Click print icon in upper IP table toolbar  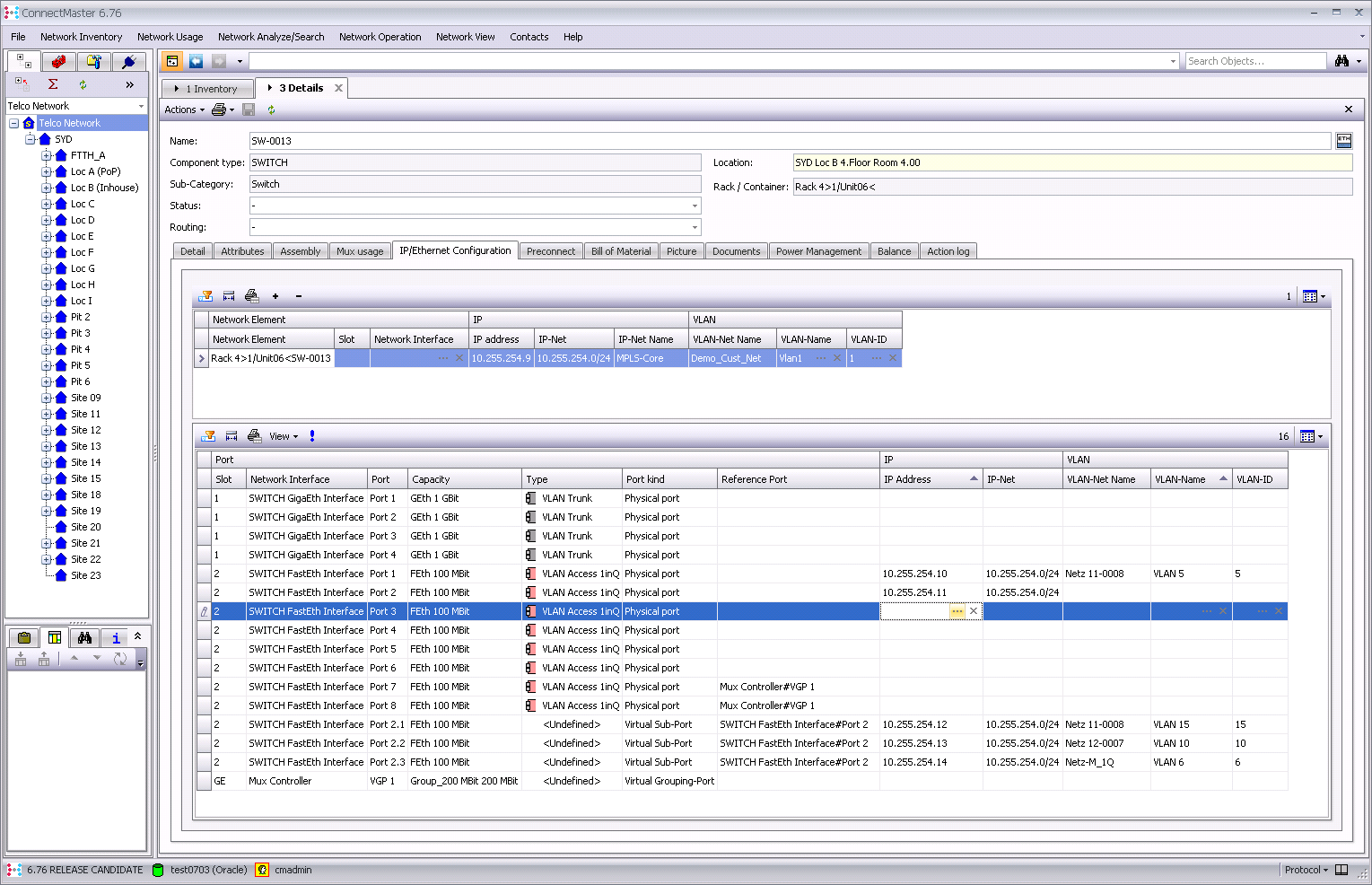[x=252, y=296]
